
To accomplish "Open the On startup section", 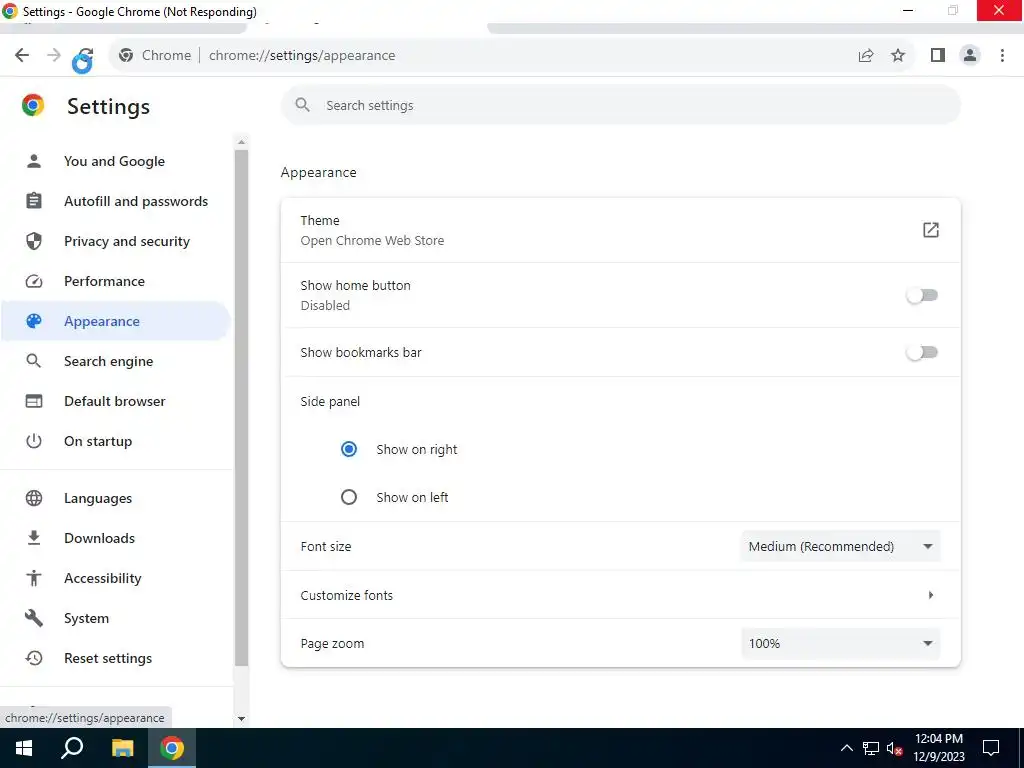I will tap(98, 441).
